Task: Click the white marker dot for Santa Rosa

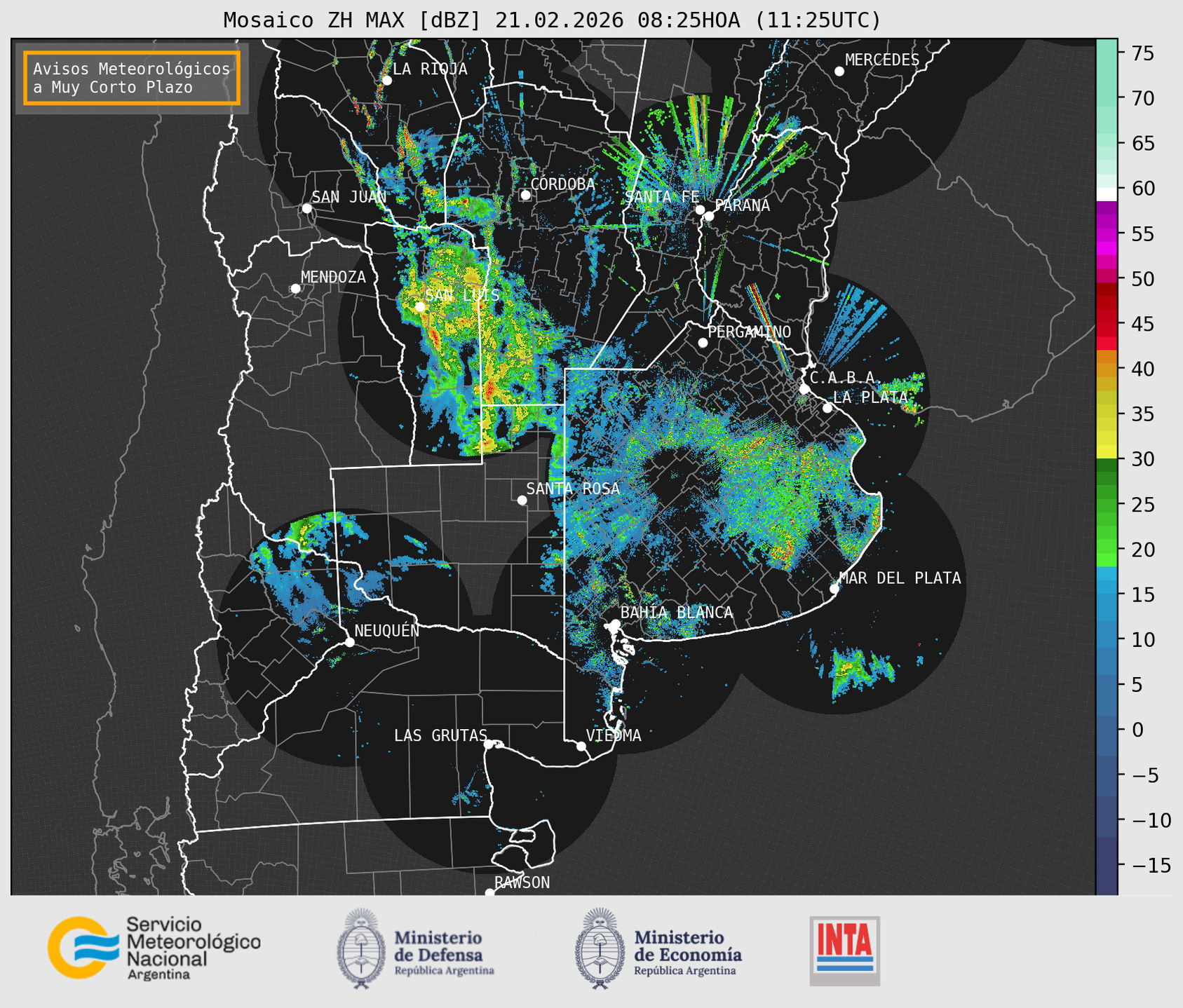Action: pyautogui.click(x=522, y=500)
